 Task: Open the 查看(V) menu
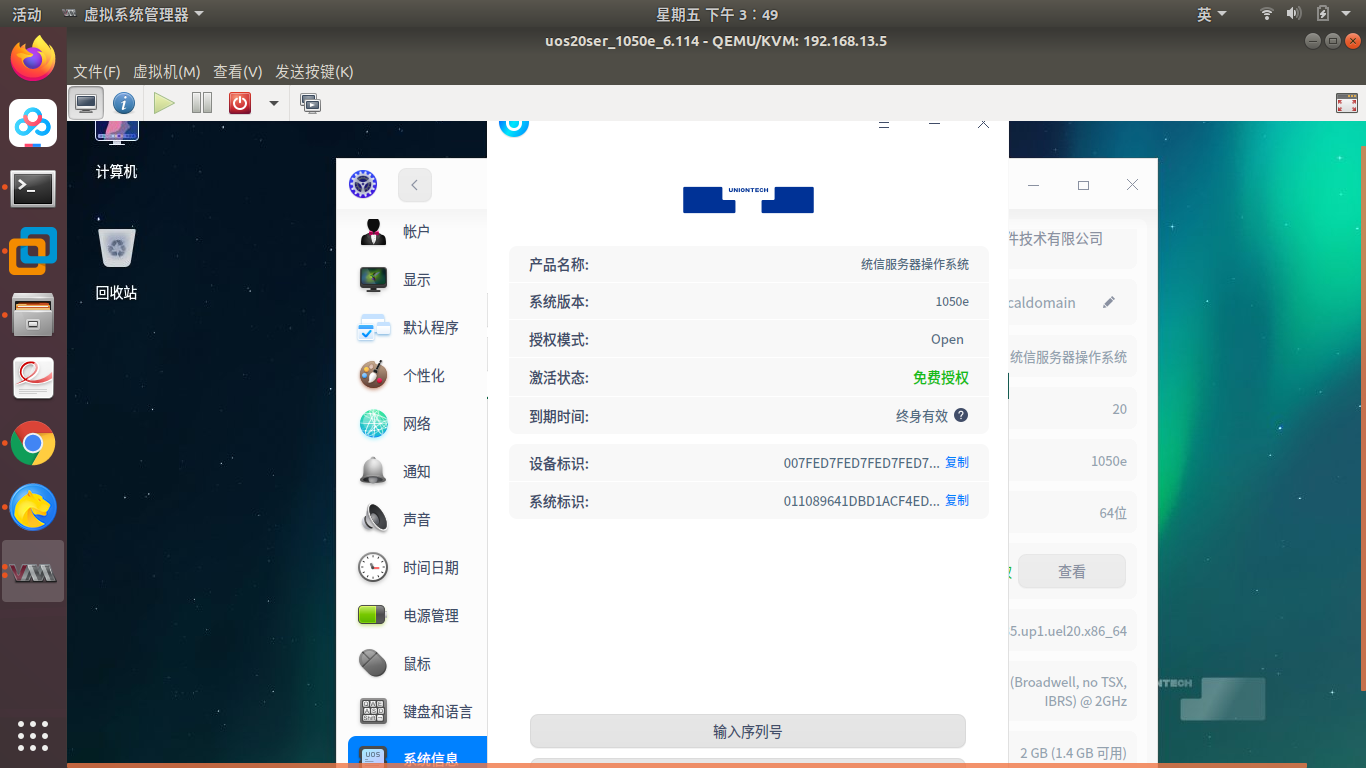(x=238, y=72)
